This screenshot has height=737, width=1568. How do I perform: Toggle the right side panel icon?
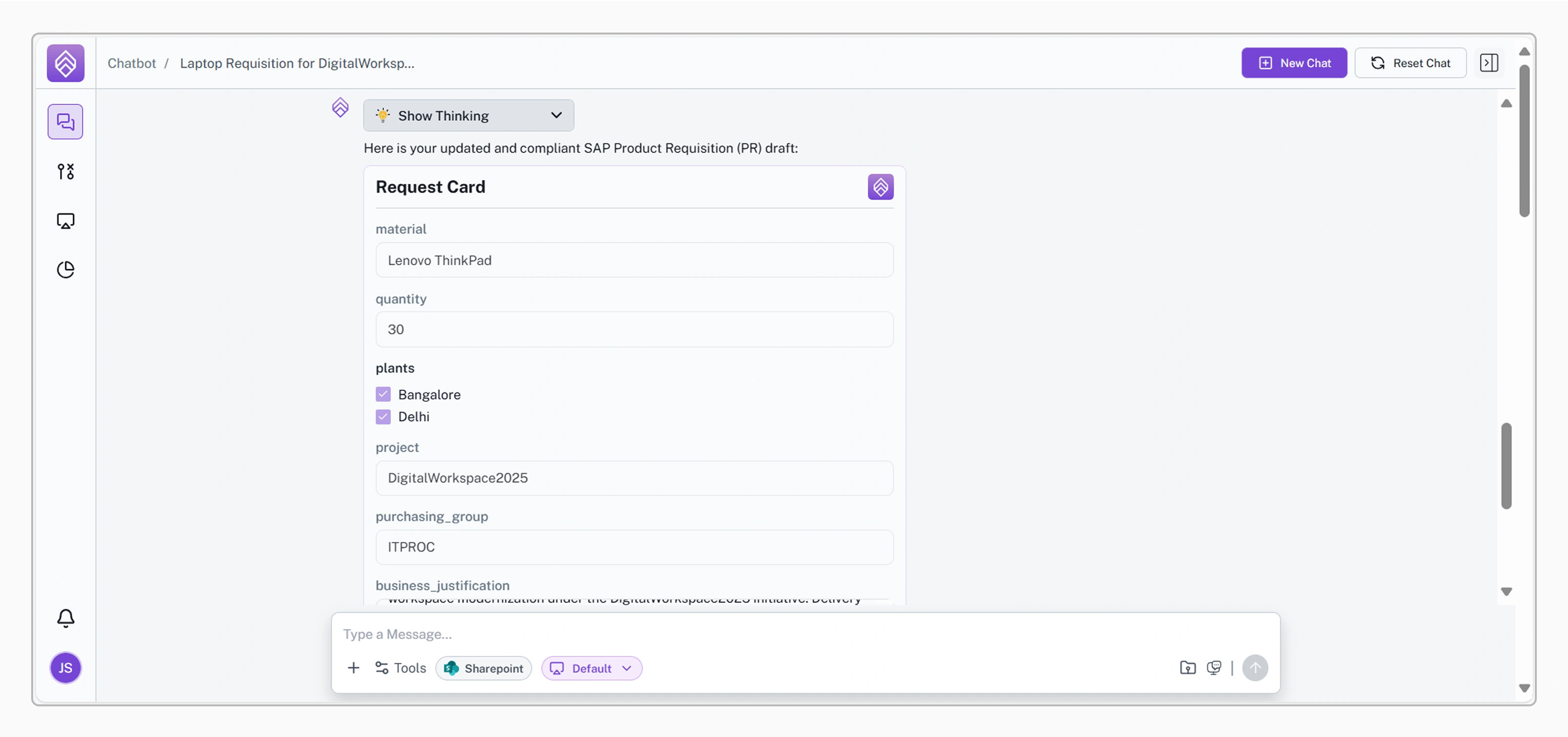point(1489,63)
